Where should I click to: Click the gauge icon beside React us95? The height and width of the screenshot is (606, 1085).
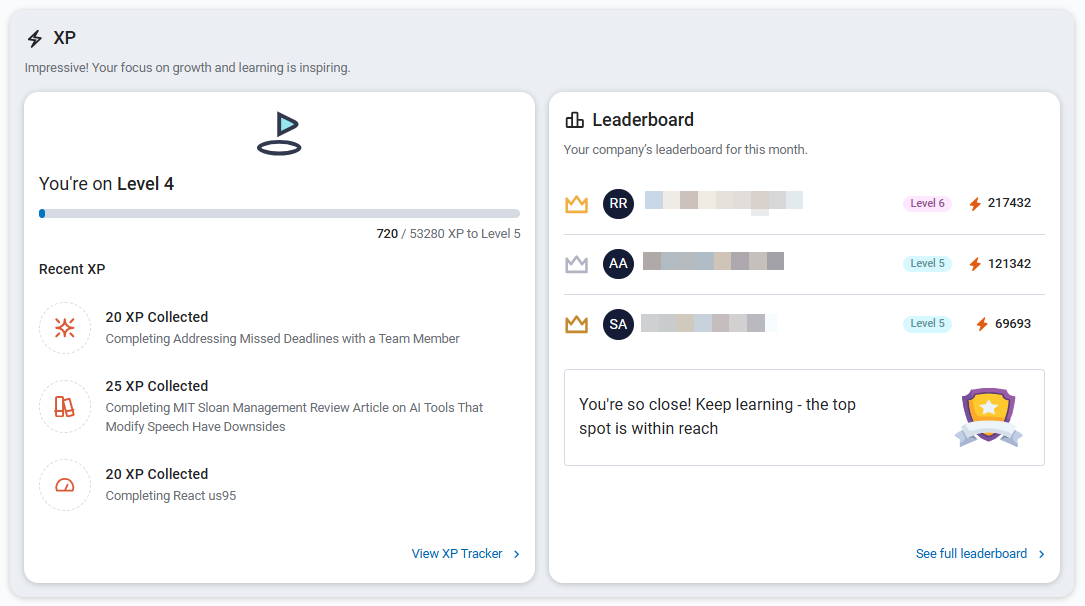[65, 485]
